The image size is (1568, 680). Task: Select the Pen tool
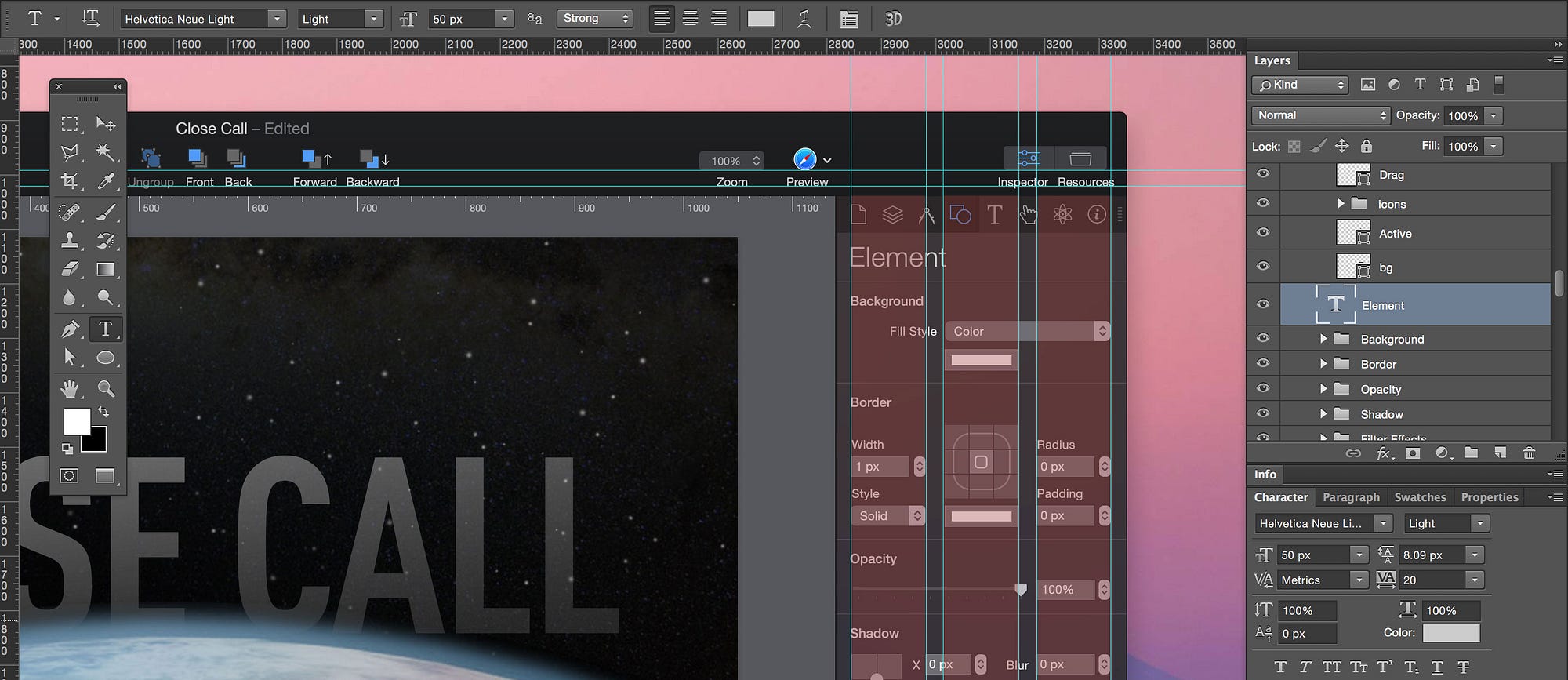(70, 329)
